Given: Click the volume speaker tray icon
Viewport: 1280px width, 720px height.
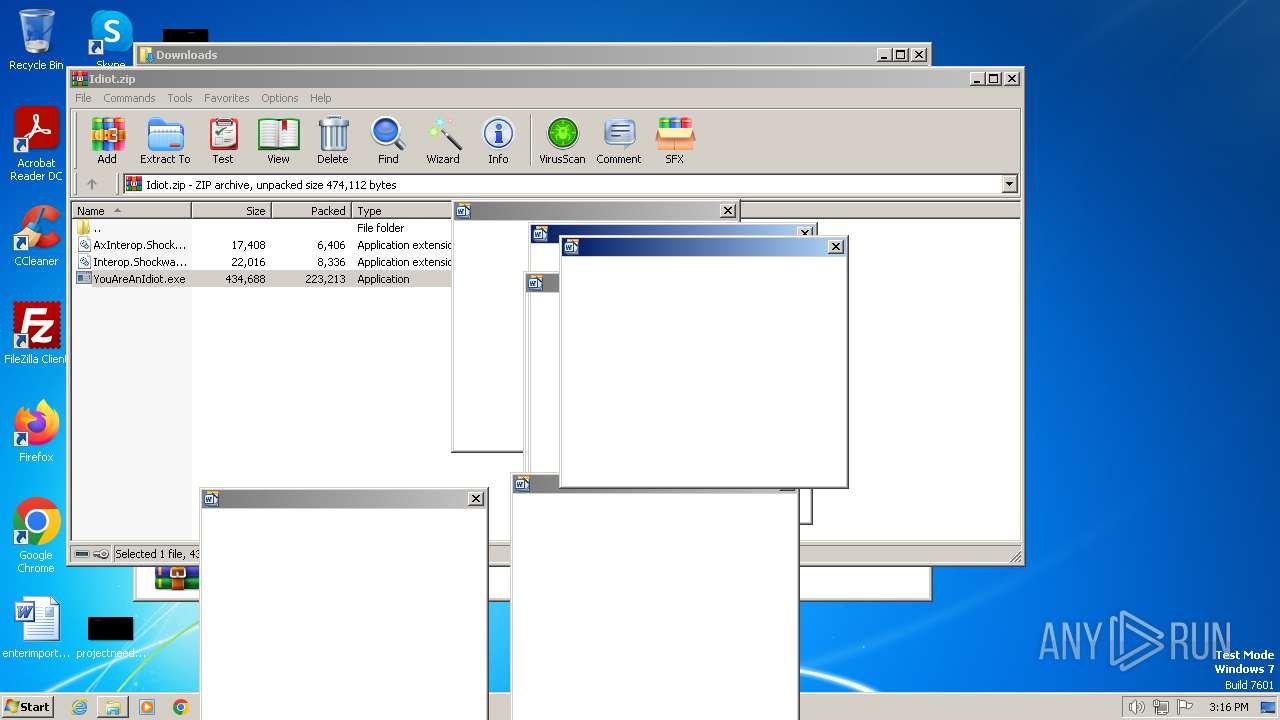Looking at the screenshot, I should pos(1136,707).
